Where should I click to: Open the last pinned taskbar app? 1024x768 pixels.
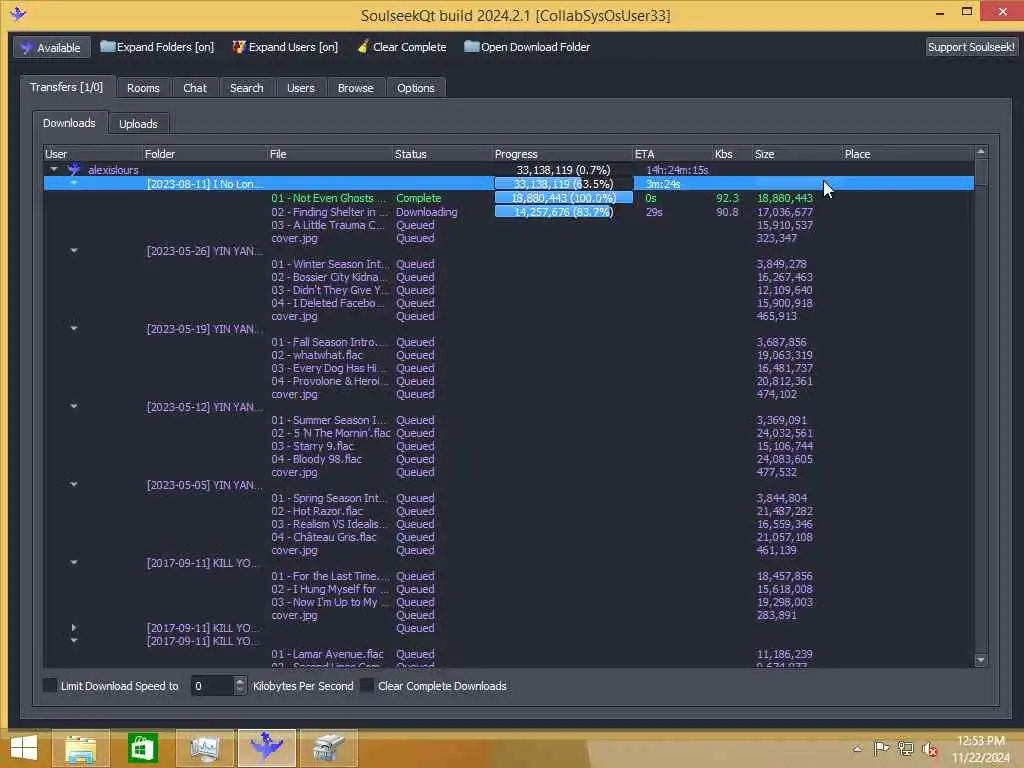pyautogui.click(x=328, y=748)
